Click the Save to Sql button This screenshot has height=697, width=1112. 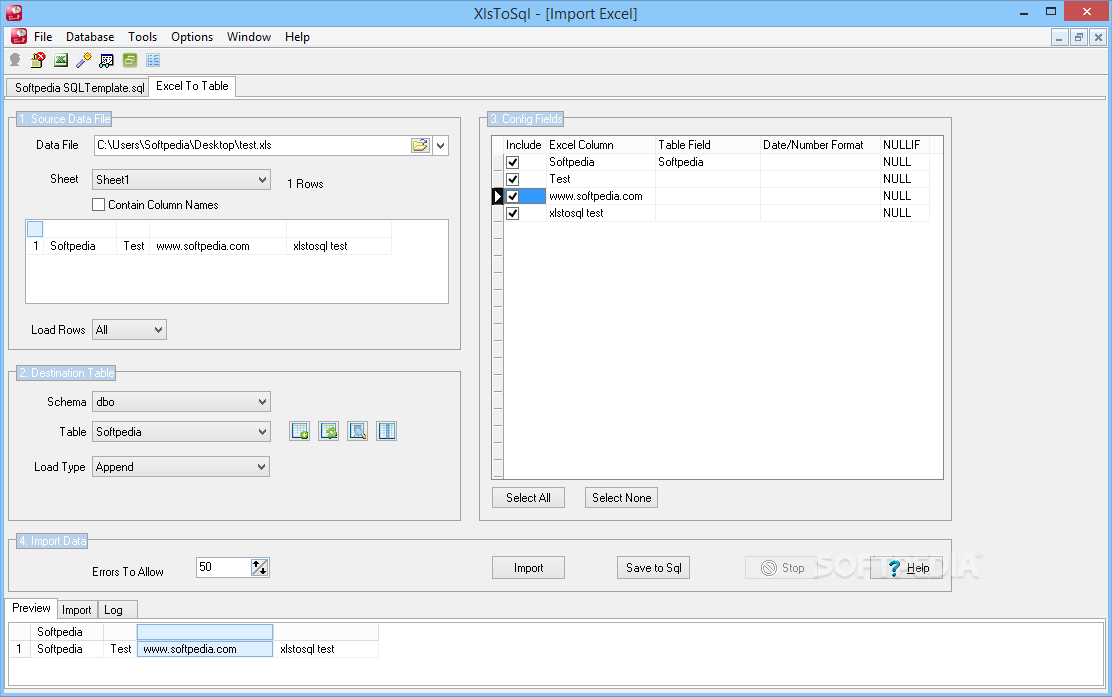(653, 568)
